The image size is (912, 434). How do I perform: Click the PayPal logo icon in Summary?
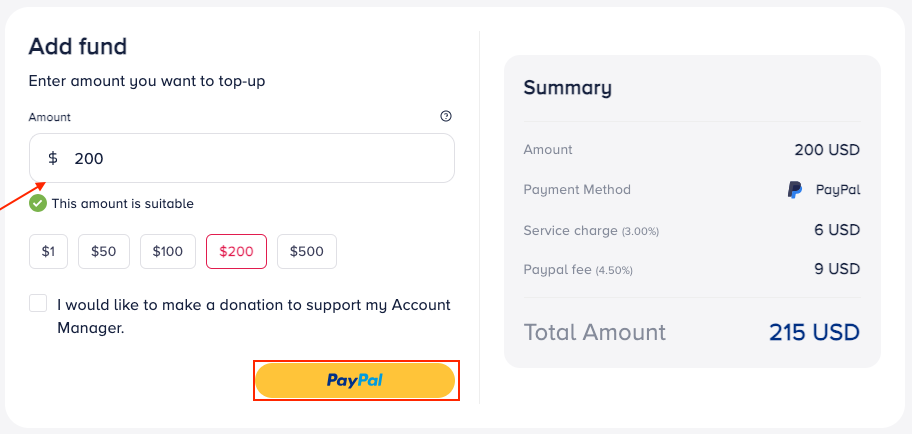click(795, 189)
